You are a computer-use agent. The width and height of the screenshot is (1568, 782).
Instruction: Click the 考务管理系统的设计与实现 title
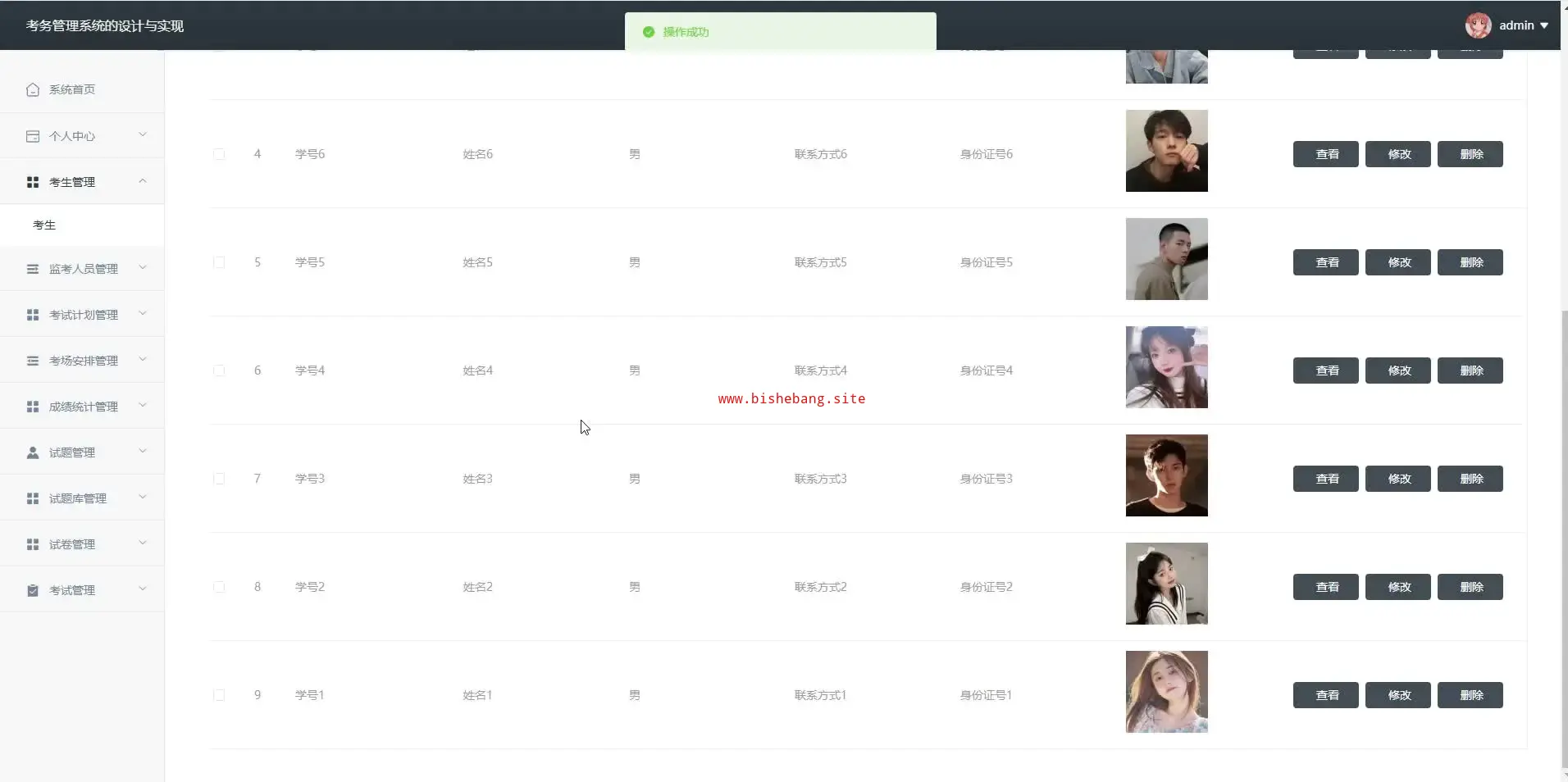point(105,26)
